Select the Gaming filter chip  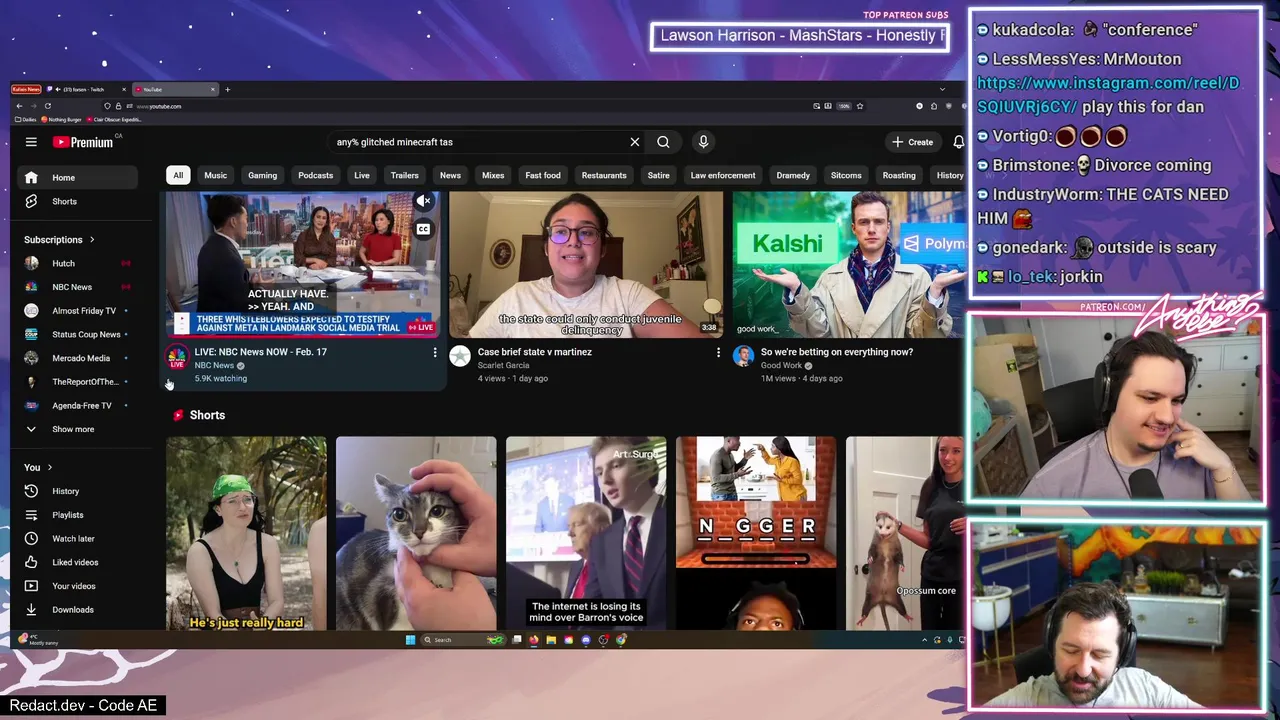(x=263, y=175)
